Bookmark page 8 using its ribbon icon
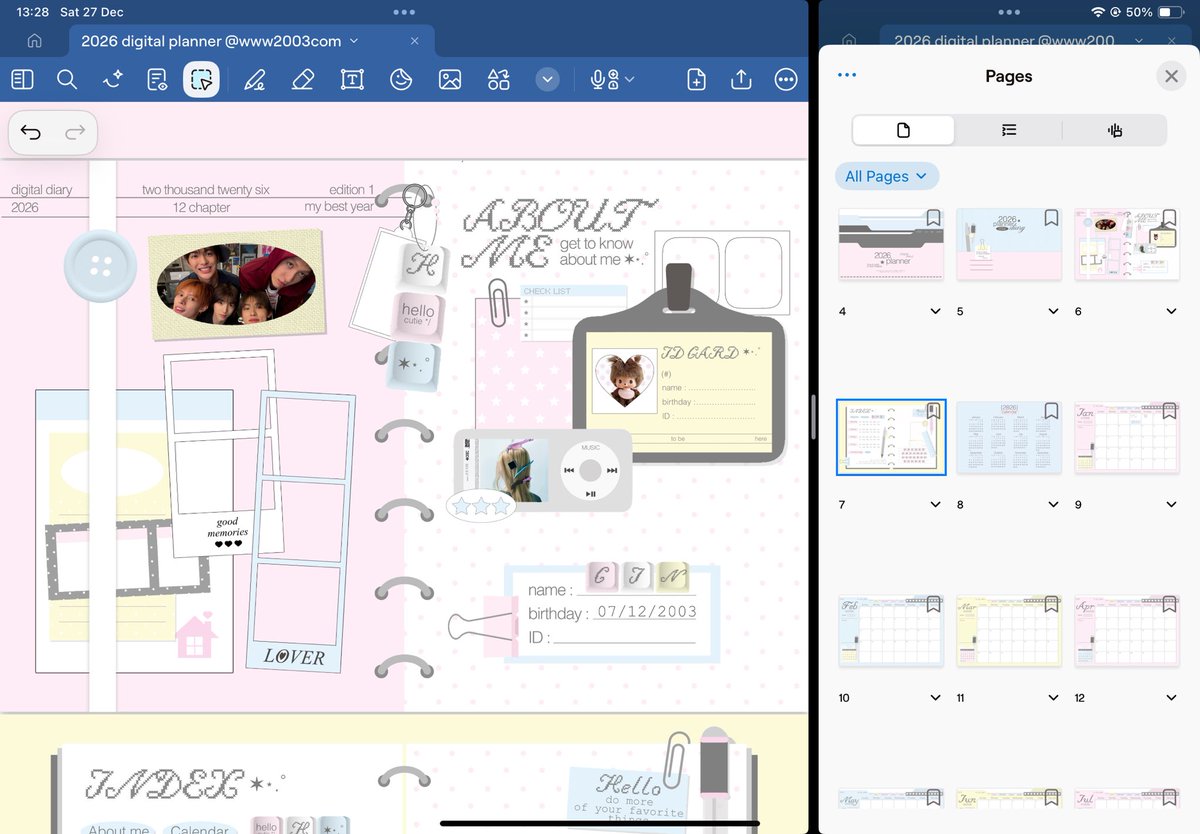The image size is (1200, 834). coord(1050,410)
